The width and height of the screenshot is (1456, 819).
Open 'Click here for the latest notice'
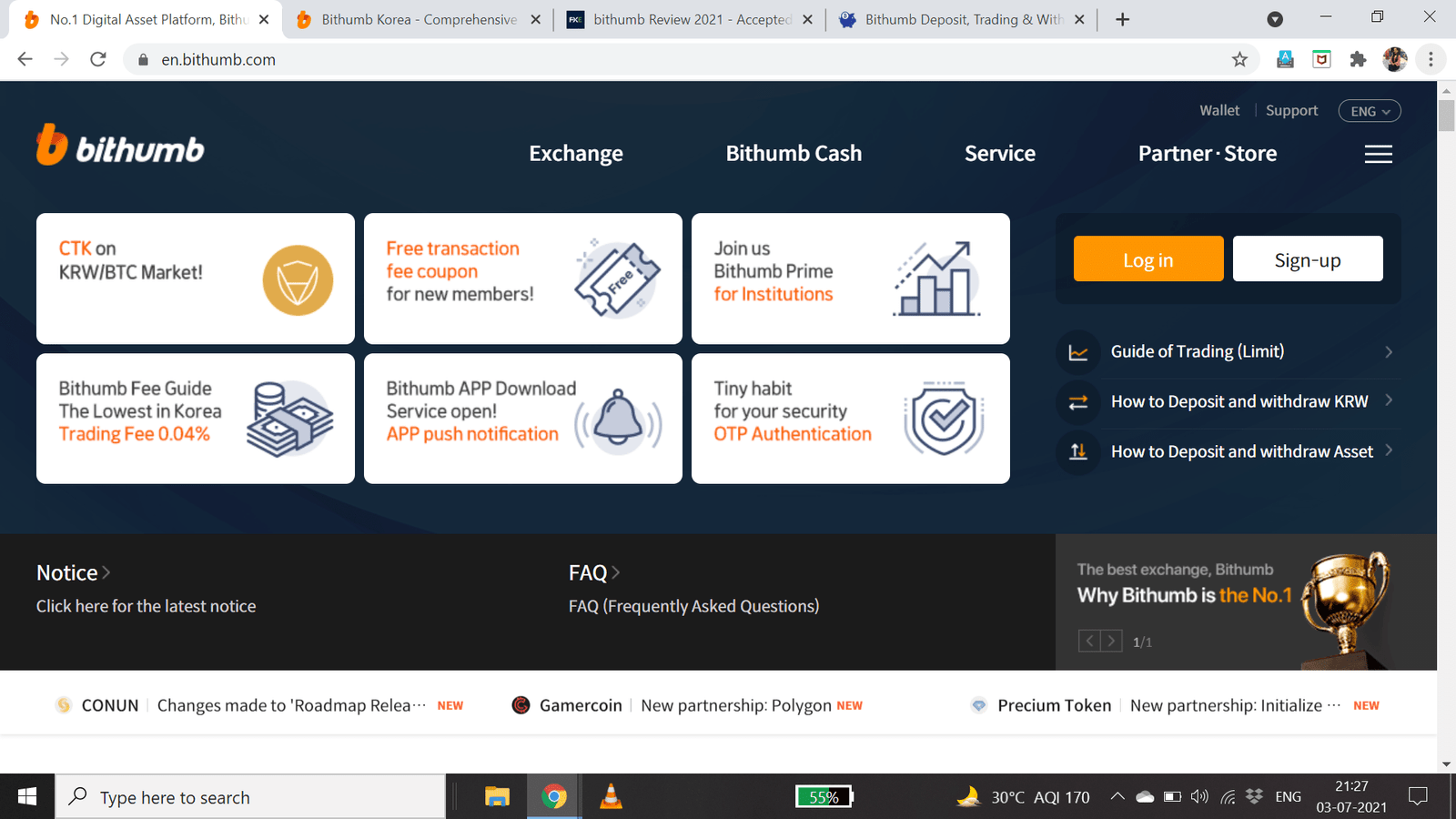pyautogui.click(x=147, y=606)
